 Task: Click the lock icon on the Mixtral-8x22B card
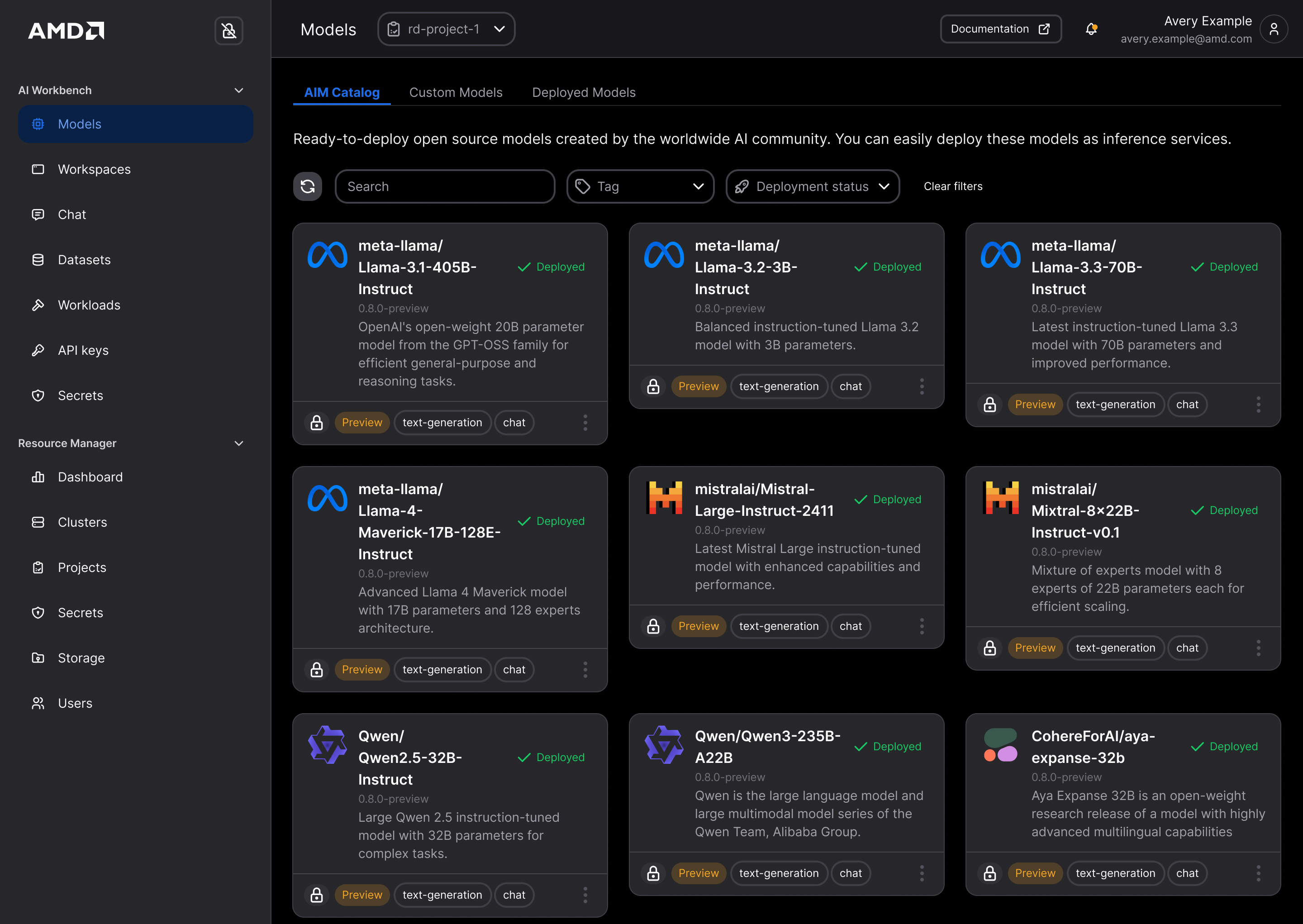pos(990,648)
